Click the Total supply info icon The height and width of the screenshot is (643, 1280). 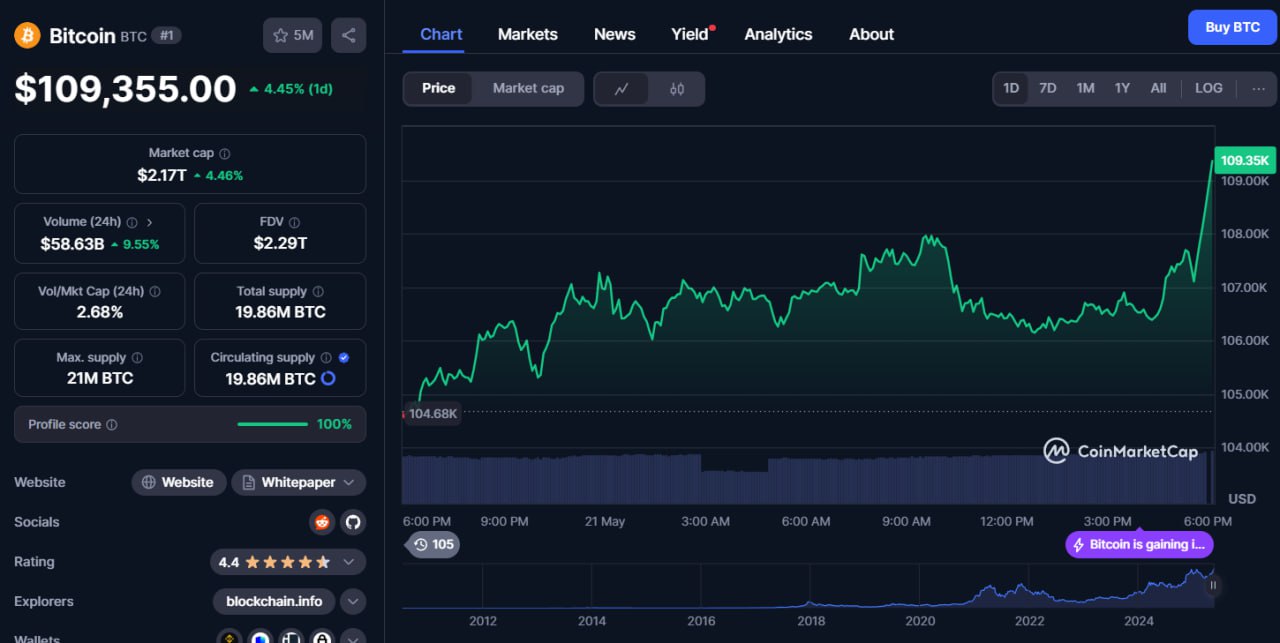click(318, 291)
